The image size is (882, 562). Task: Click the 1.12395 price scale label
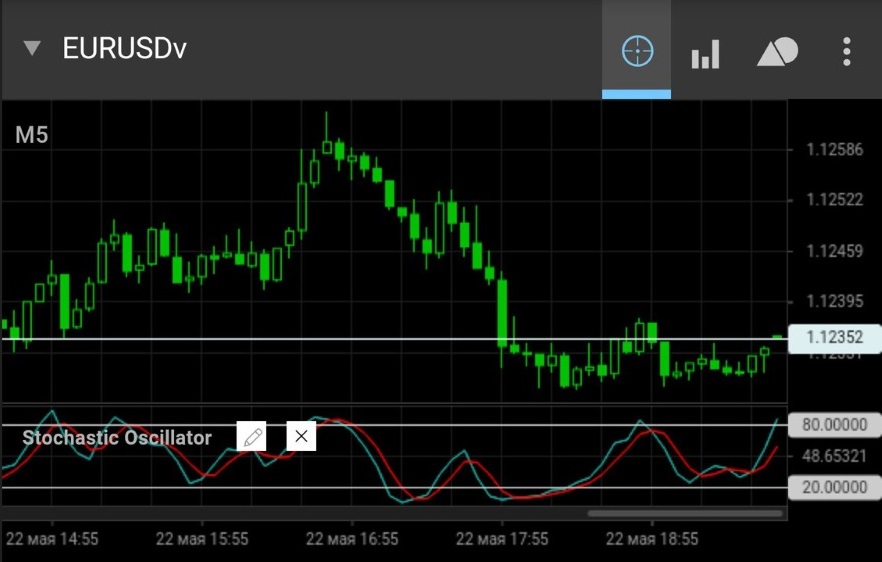coord(835,302)
